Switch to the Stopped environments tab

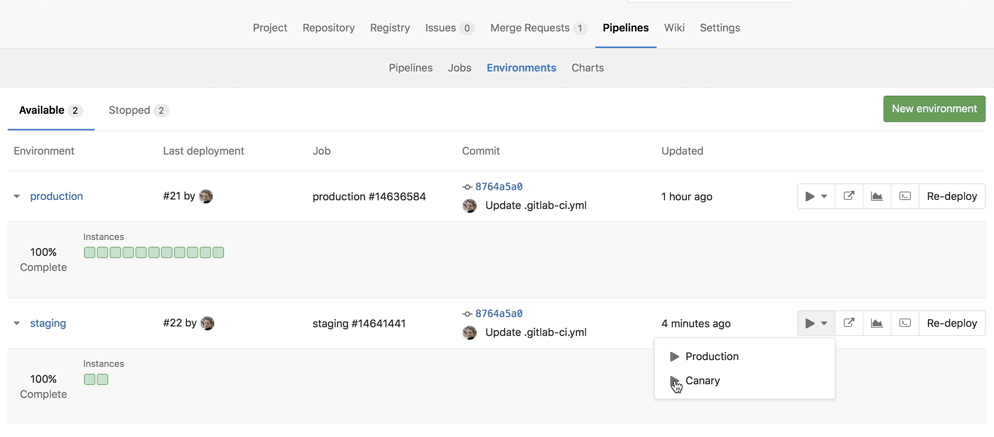[138, 110]
